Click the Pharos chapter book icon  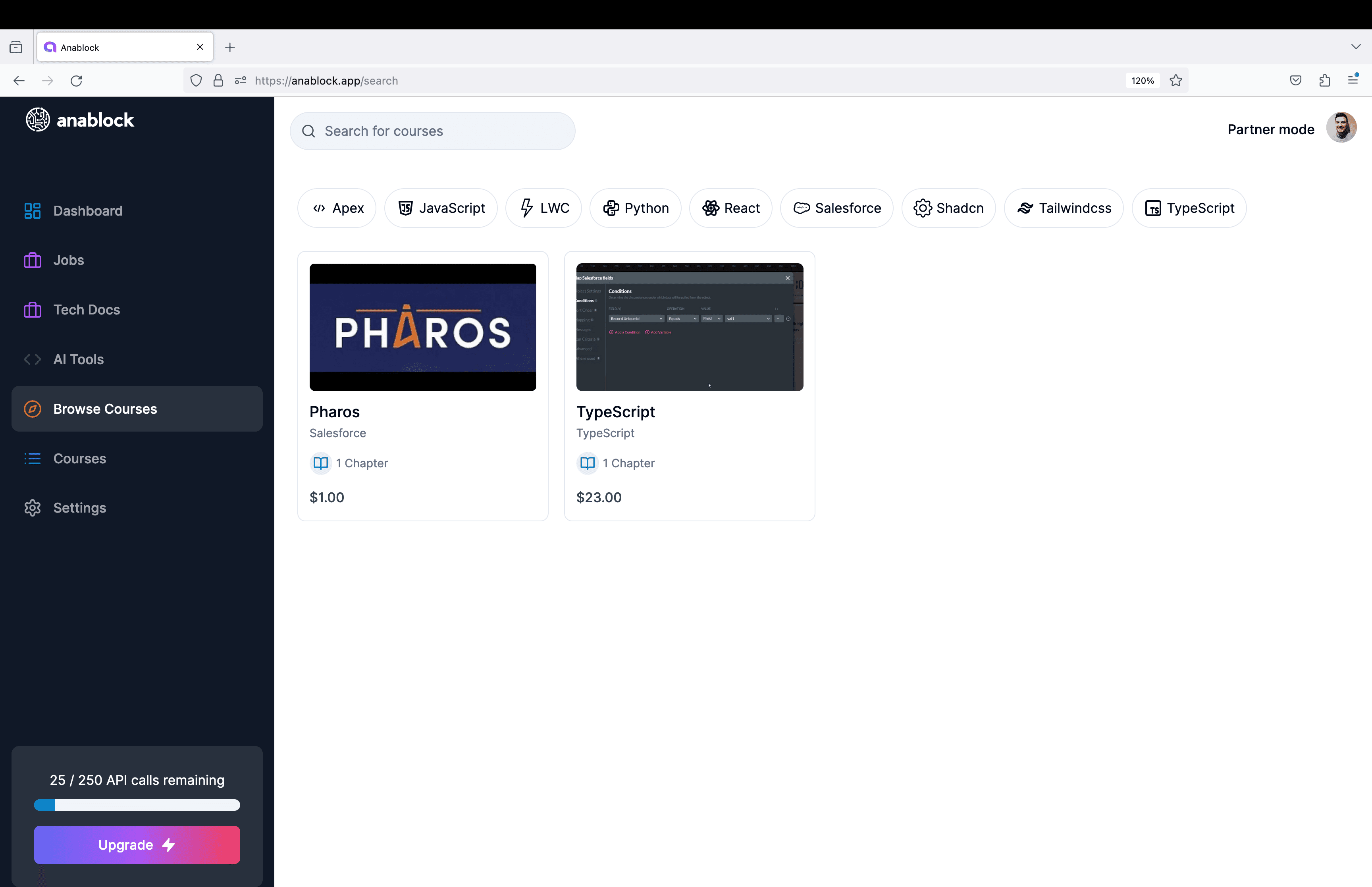[321, 463]
